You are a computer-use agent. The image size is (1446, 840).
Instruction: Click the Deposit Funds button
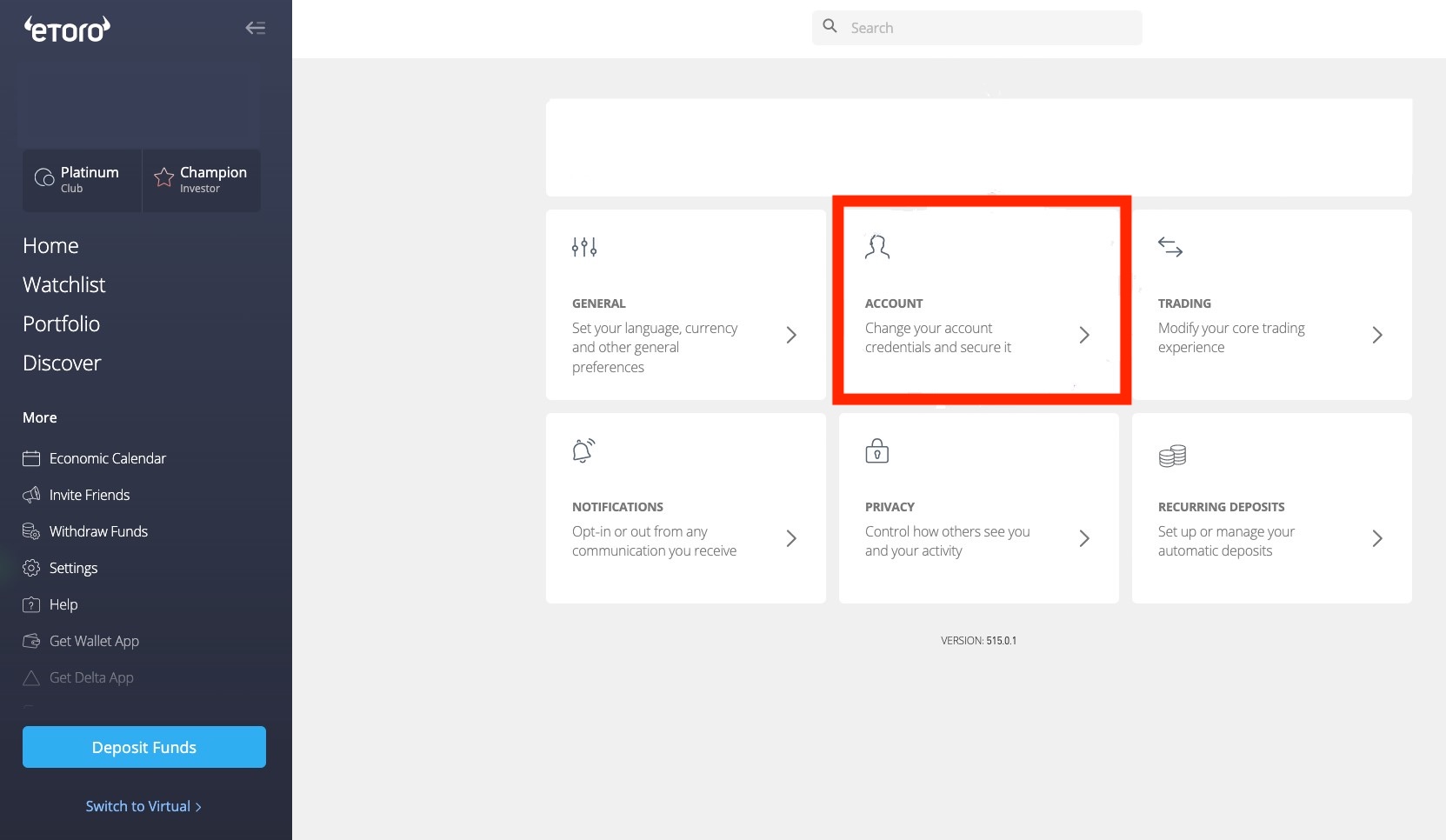click(x=144, y=747)
